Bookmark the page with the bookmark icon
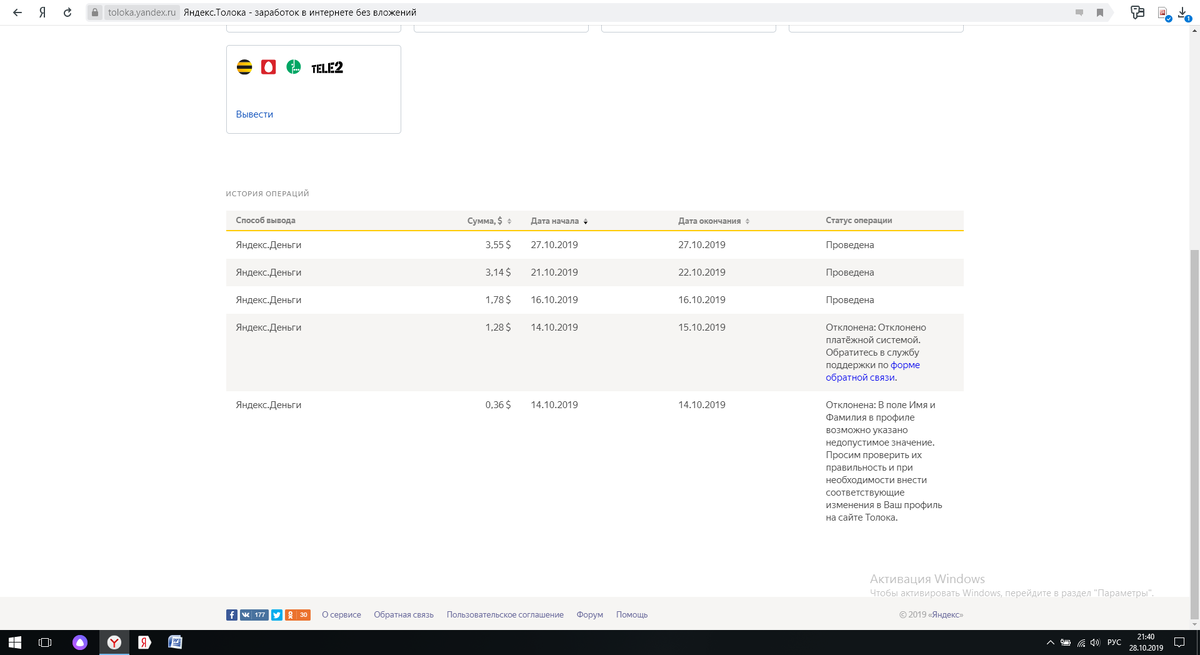This screenshot has height=655, width=1200. pyautogui.click(x=1100, y=13)
